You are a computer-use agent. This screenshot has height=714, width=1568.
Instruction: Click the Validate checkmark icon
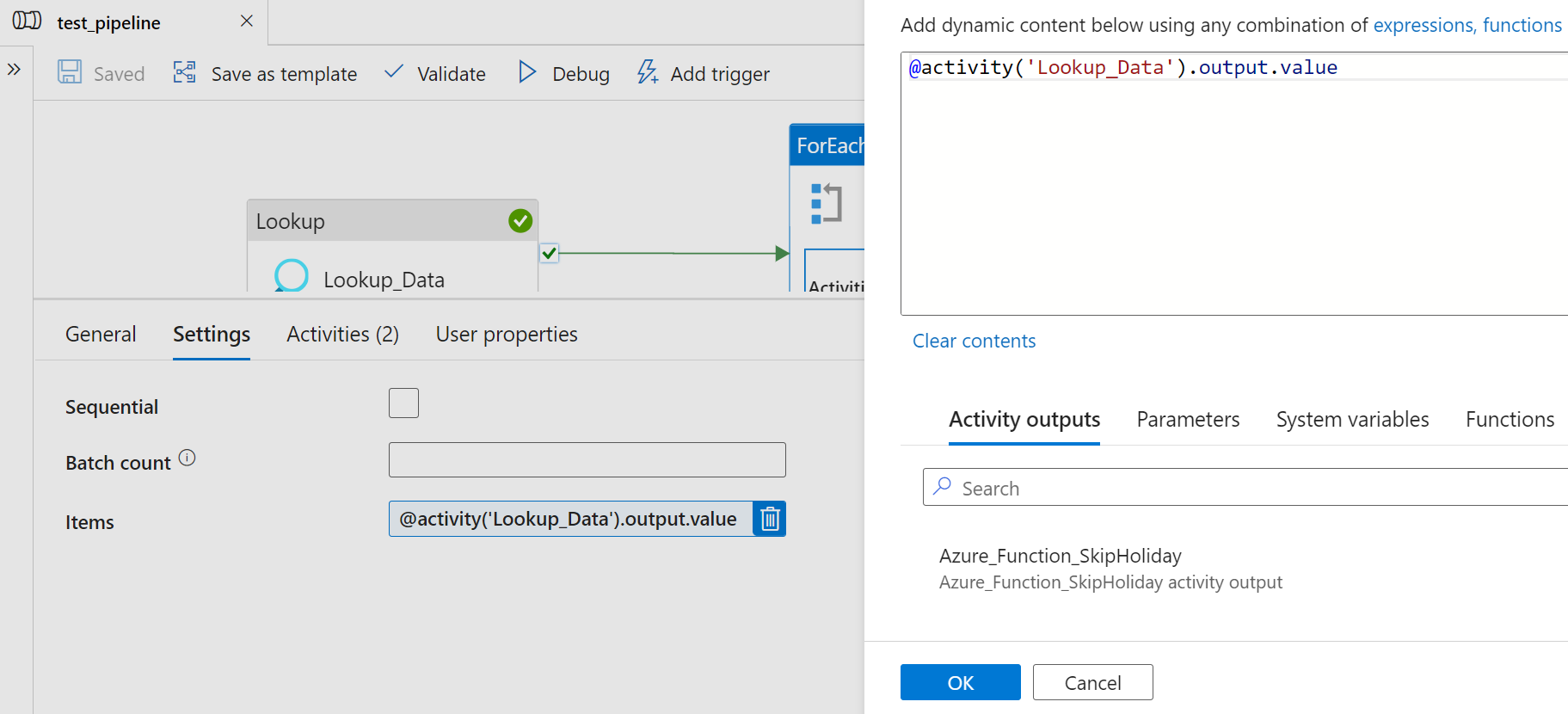393,71
